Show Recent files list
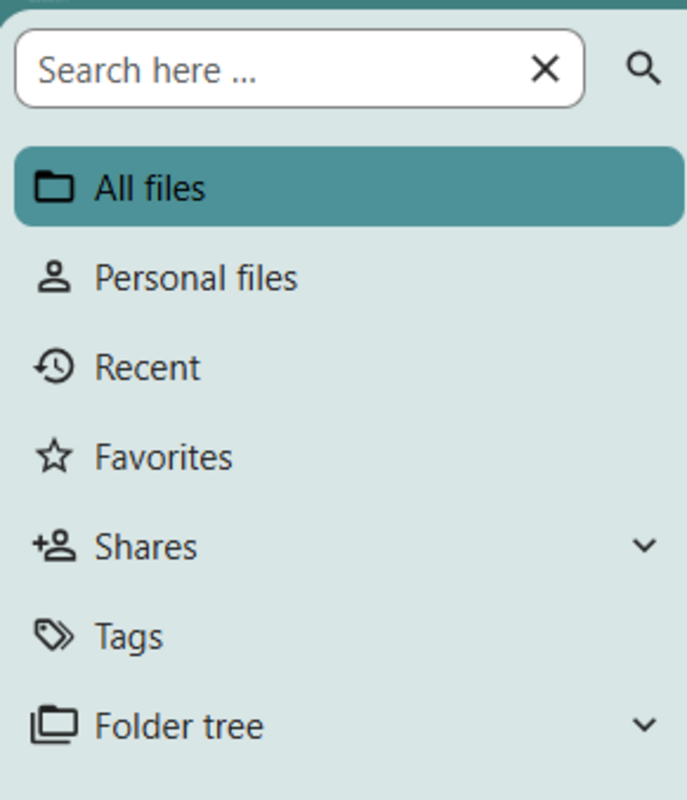687x800 pixels. point(147,368)
